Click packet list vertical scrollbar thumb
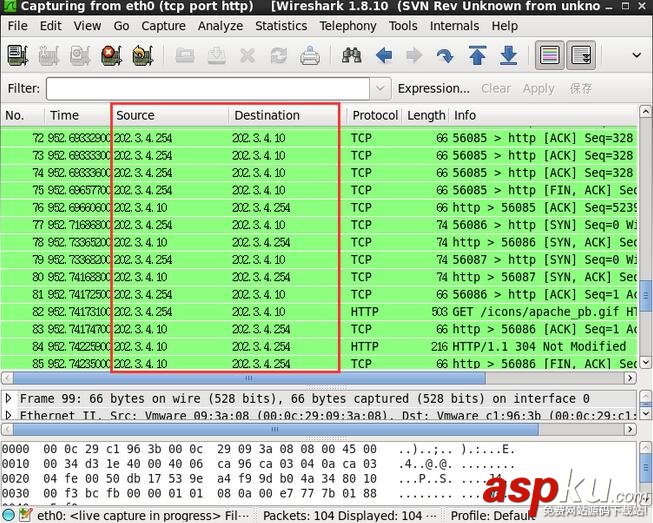653x523 pixels. pyautogui.click(x=645, y=296)
